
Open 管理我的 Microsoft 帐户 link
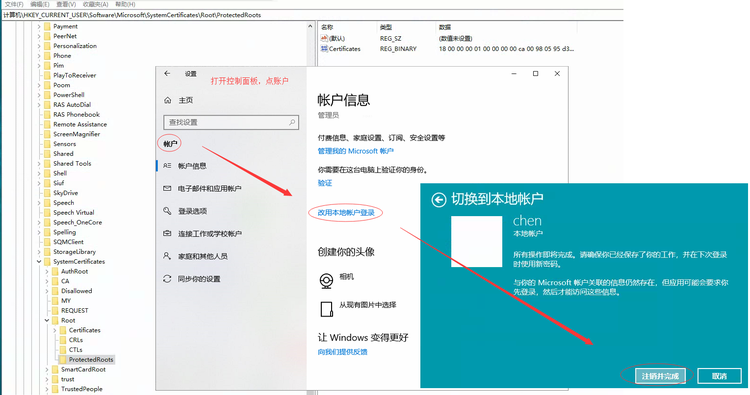click(x=355, y=151)
